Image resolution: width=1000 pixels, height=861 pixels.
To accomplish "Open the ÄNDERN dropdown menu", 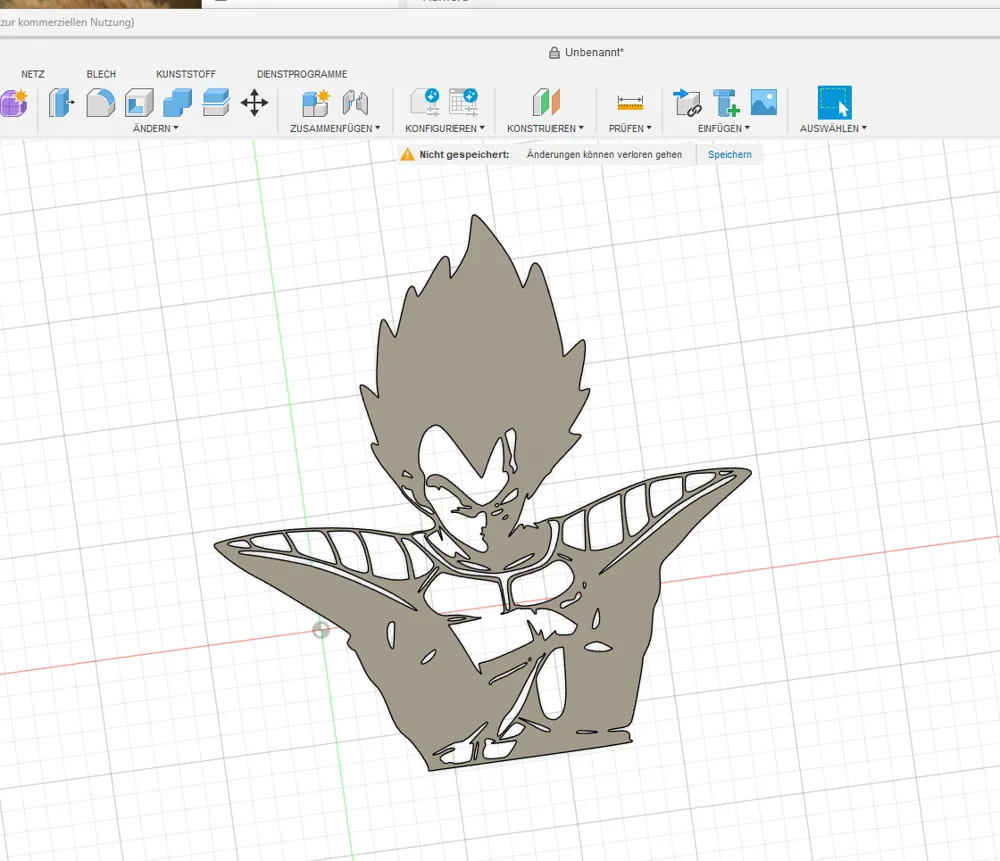I will coord(156,128).
